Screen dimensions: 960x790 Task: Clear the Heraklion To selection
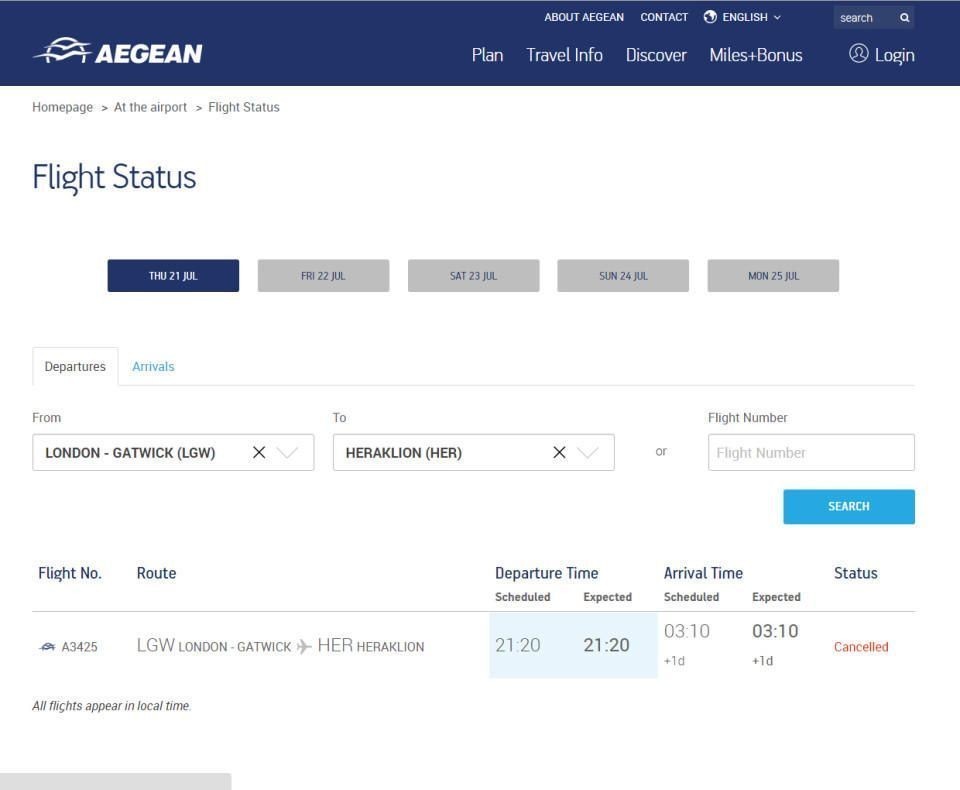559,453
